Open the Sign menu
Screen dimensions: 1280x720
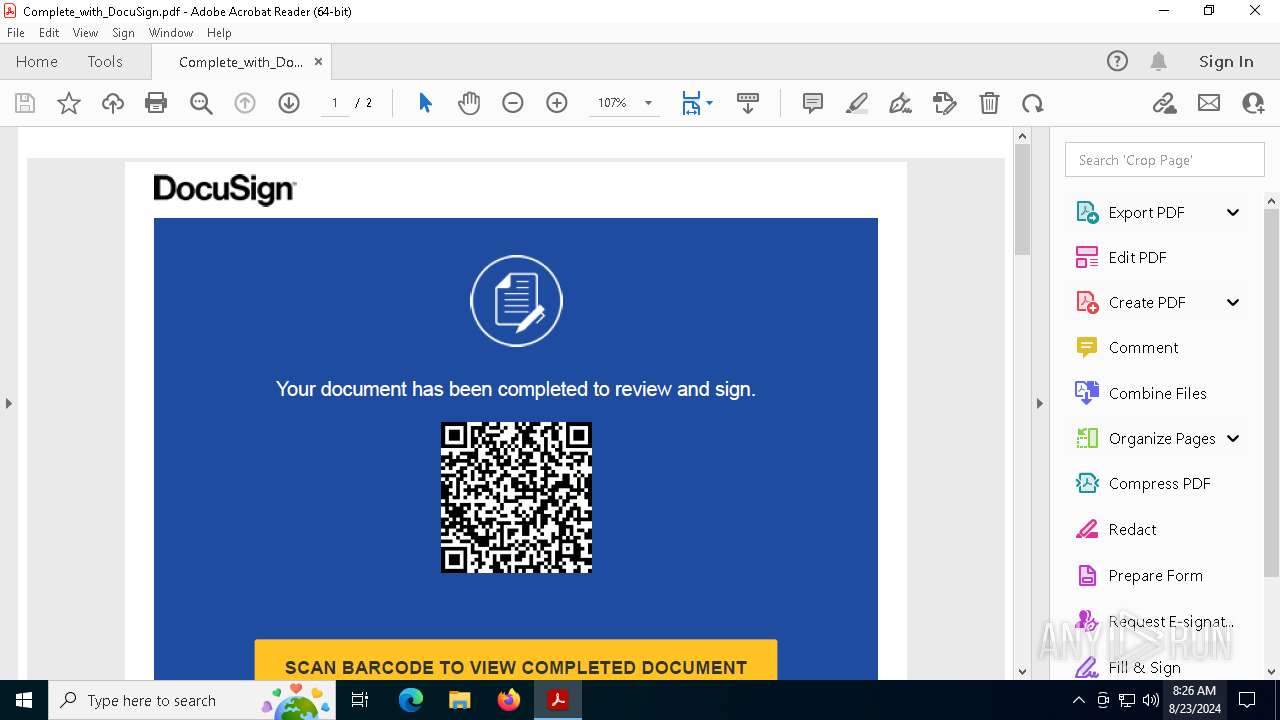tap(123, 33)
